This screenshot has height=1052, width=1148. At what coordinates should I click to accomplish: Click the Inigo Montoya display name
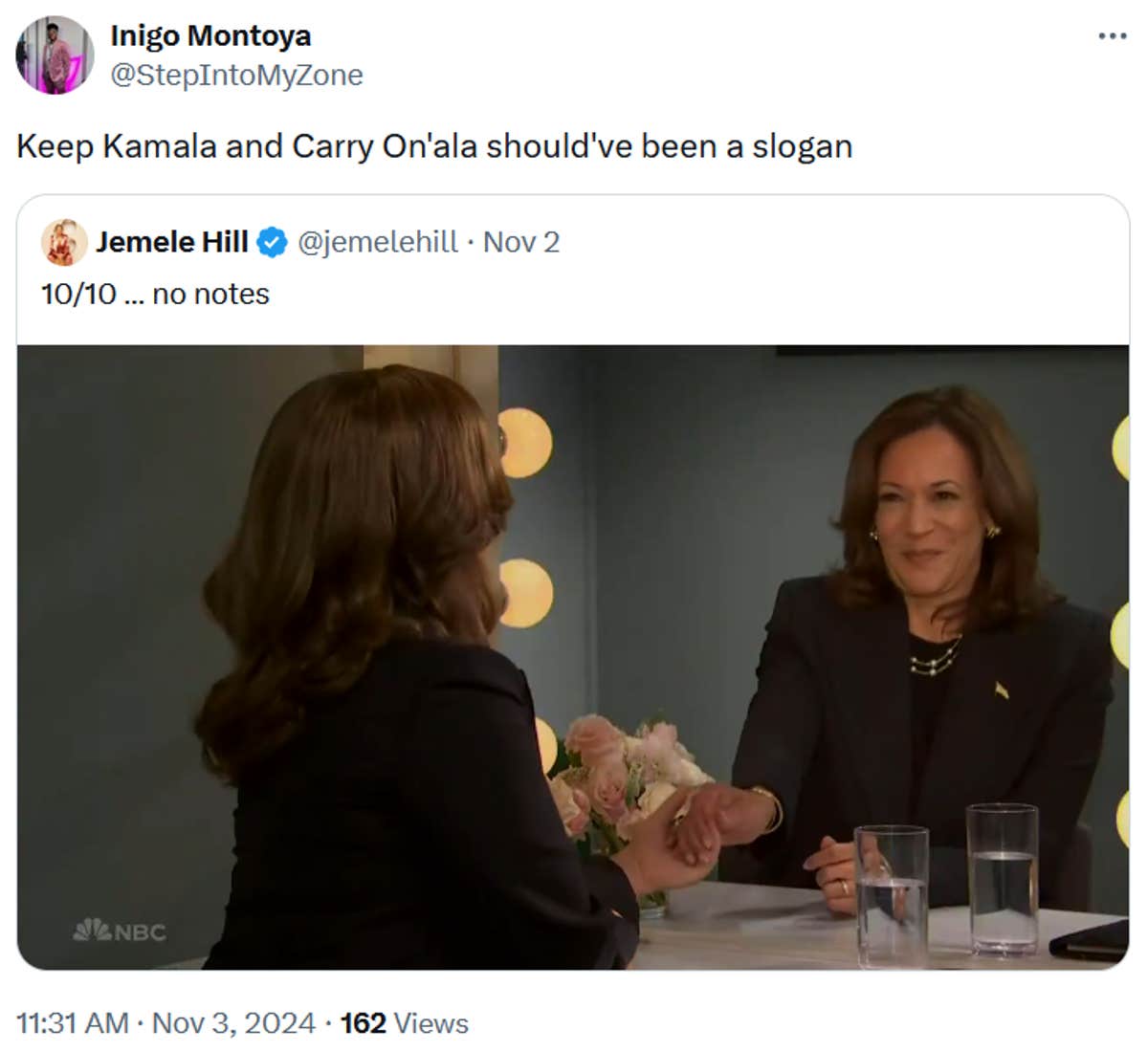coord(210,35)
